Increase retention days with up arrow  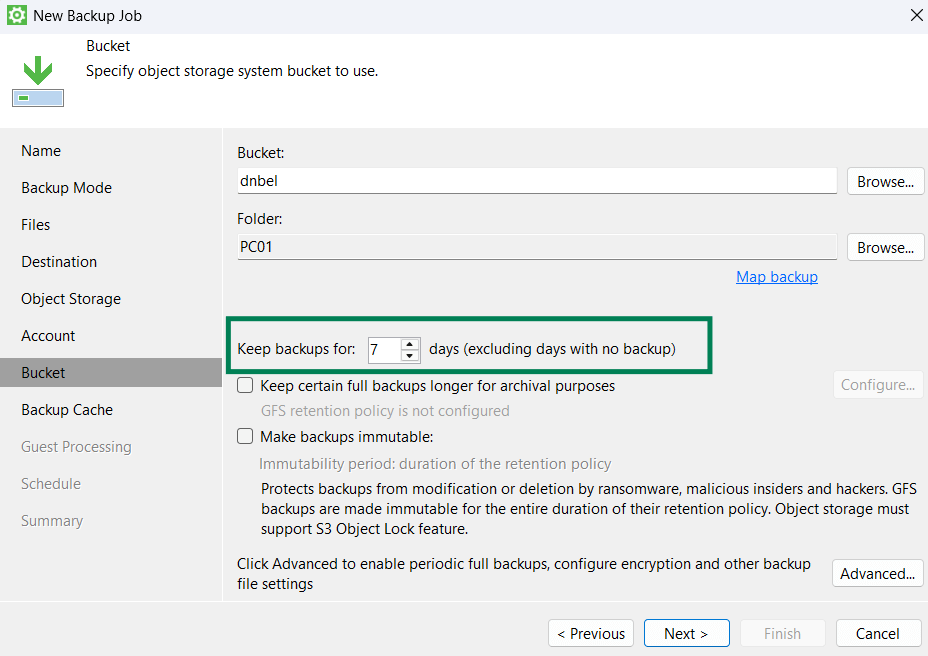[x=410, y=343]
